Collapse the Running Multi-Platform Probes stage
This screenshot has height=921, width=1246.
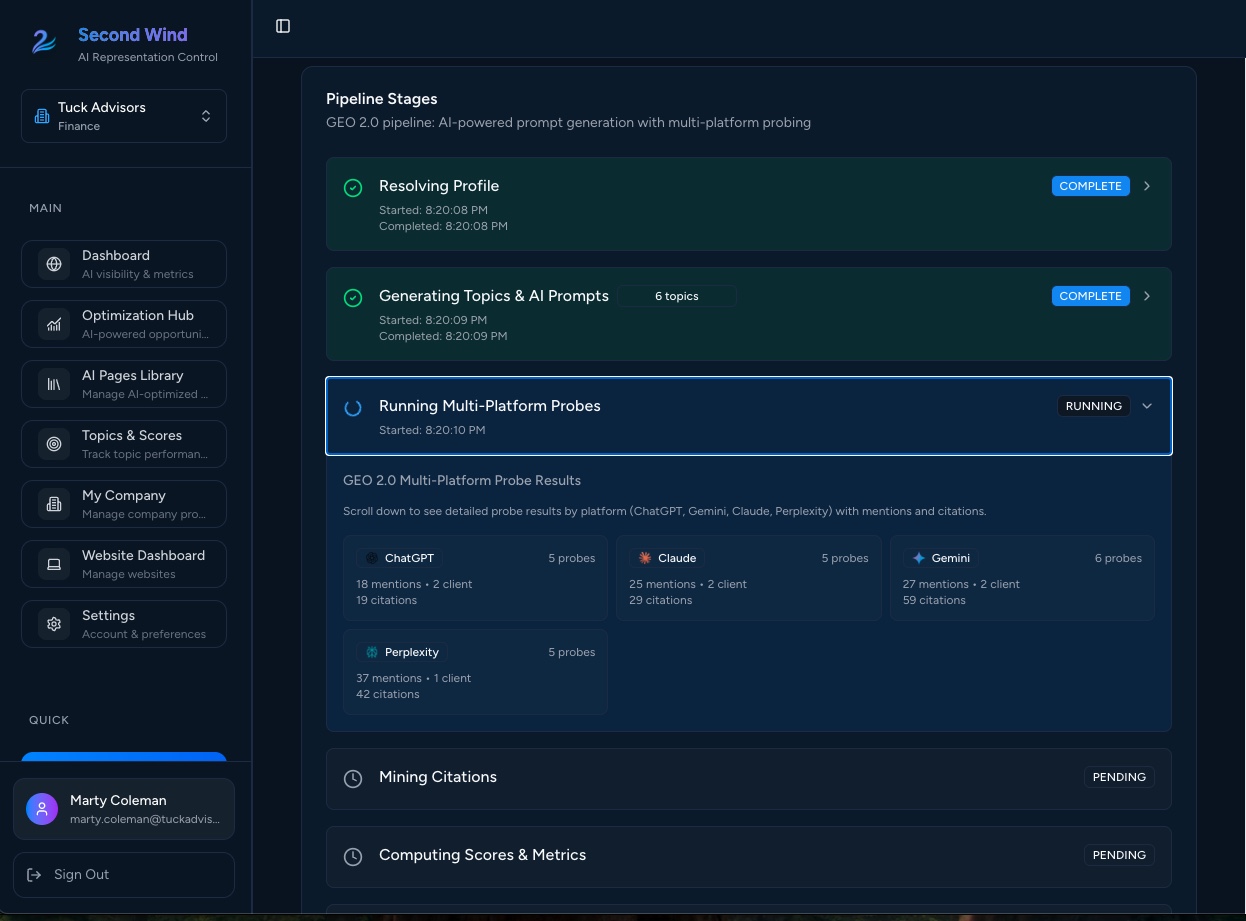[x=1147, y=406]
